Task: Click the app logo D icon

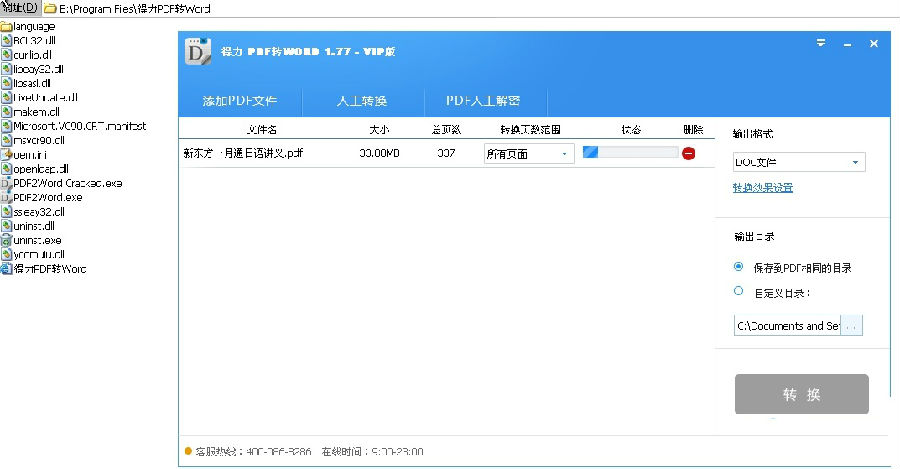Action: (x=197, y=51)
